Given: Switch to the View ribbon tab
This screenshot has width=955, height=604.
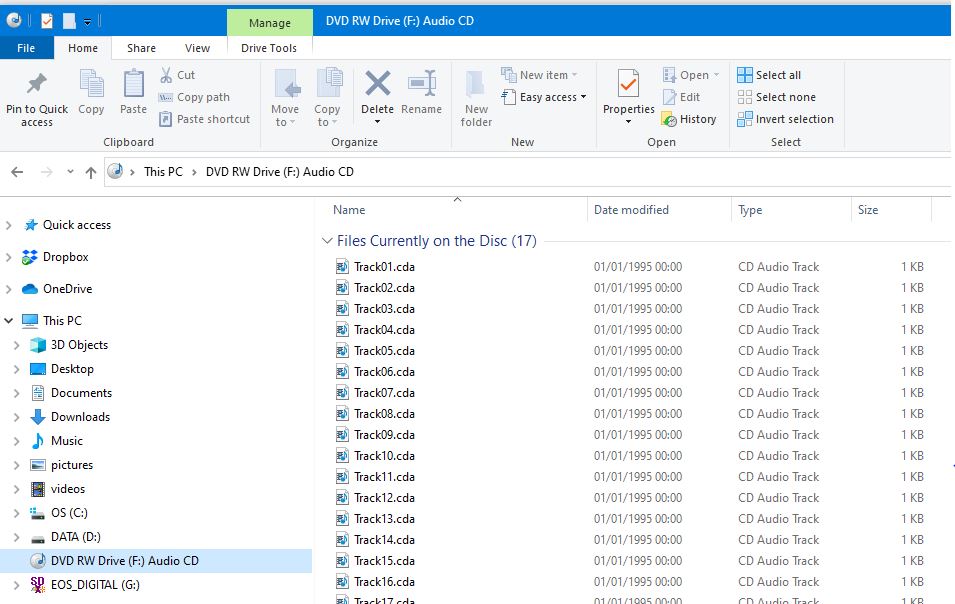Looking at the screenshot, I should (197, 48).
